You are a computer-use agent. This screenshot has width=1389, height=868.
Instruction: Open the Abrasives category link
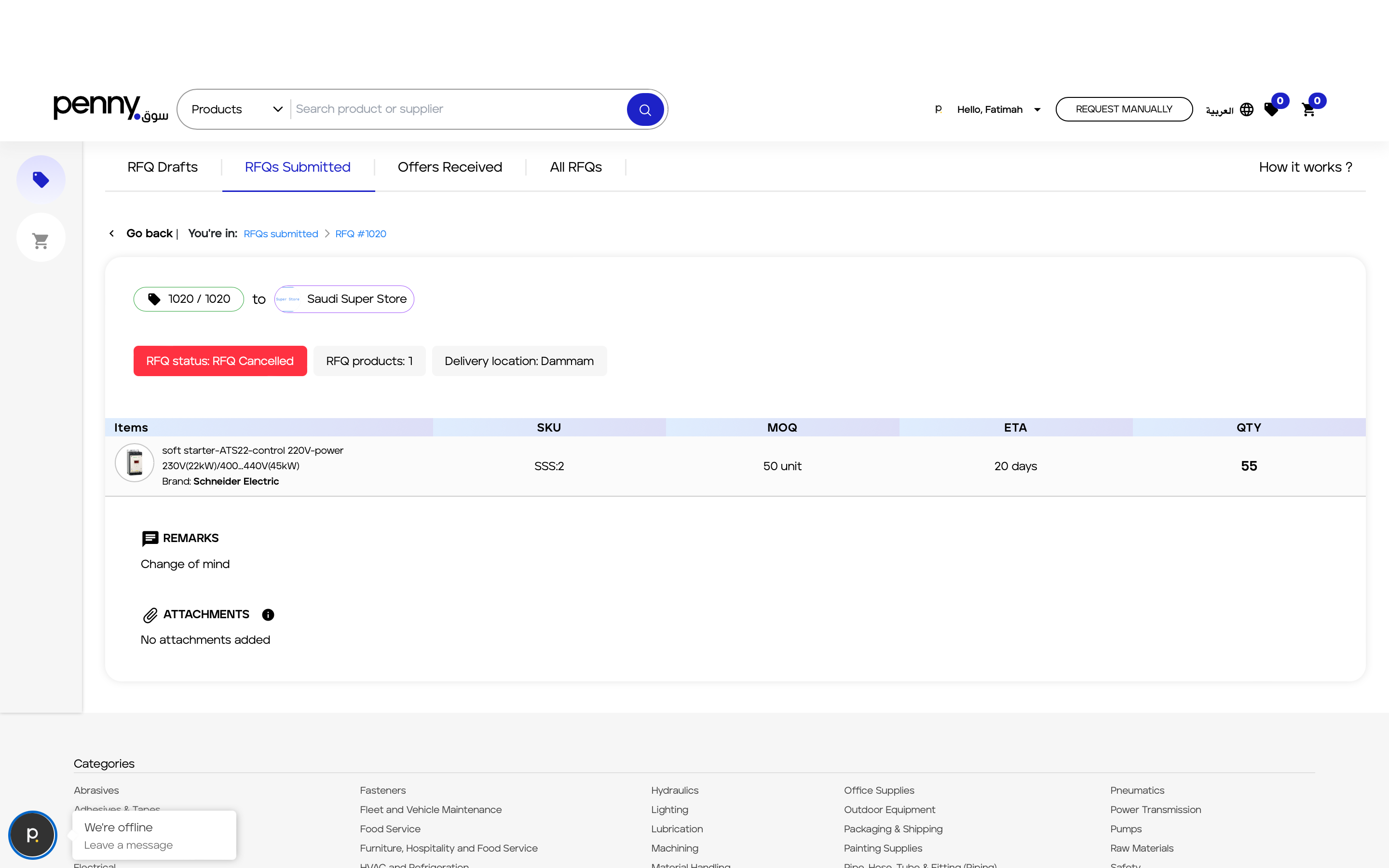[96, 790]
